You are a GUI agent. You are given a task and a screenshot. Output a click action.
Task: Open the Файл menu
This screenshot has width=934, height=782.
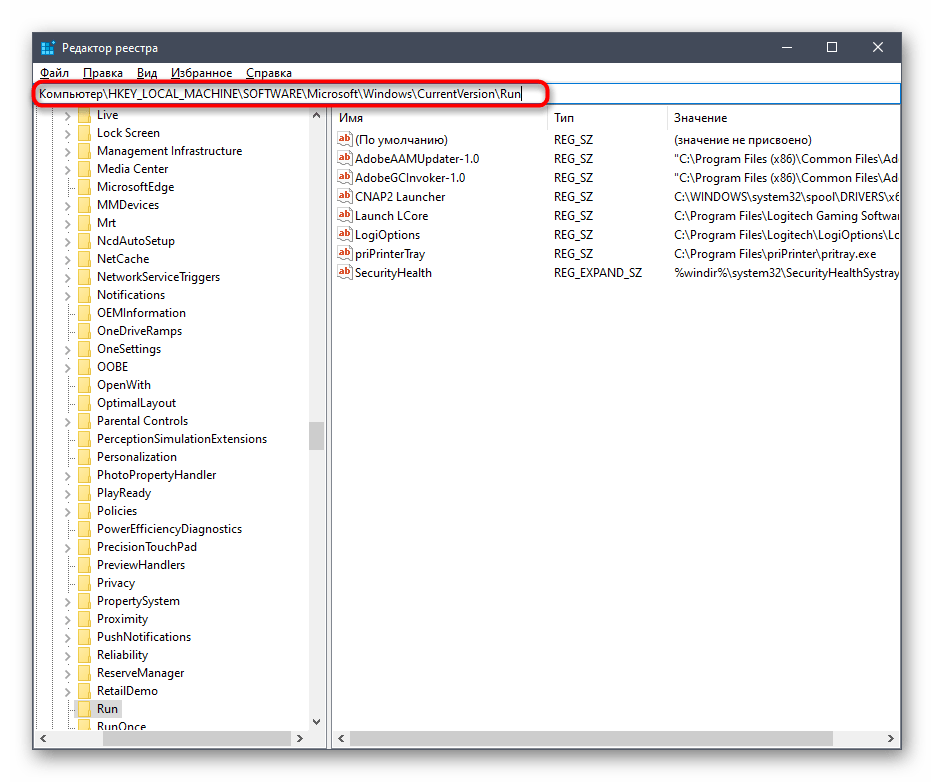(x=54, y=73)
